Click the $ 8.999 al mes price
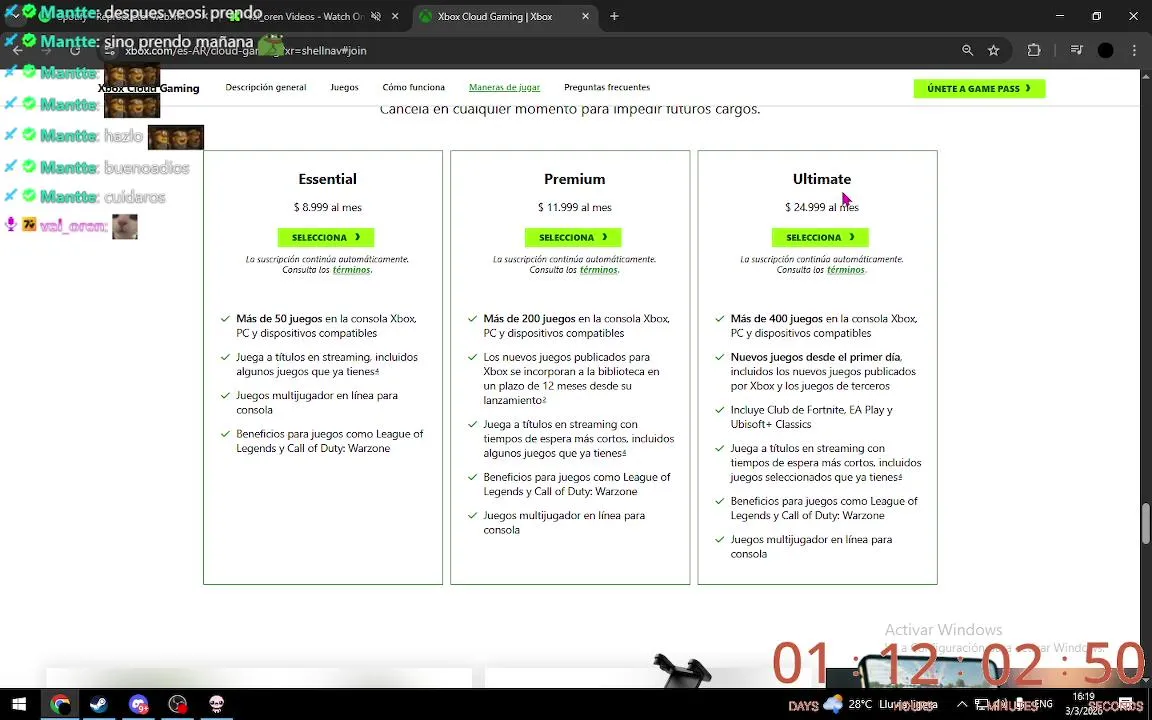This screenshot has width=1152, height=720. (x=328, y=208)
